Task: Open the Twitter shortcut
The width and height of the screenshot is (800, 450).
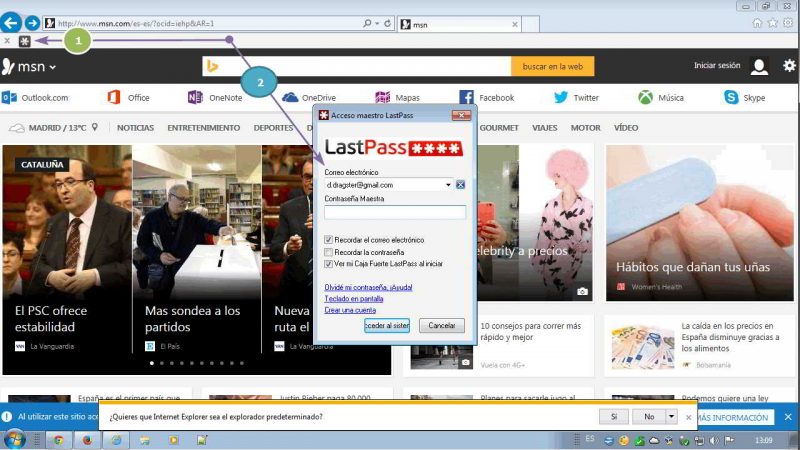Action: [x=576, y=97]
